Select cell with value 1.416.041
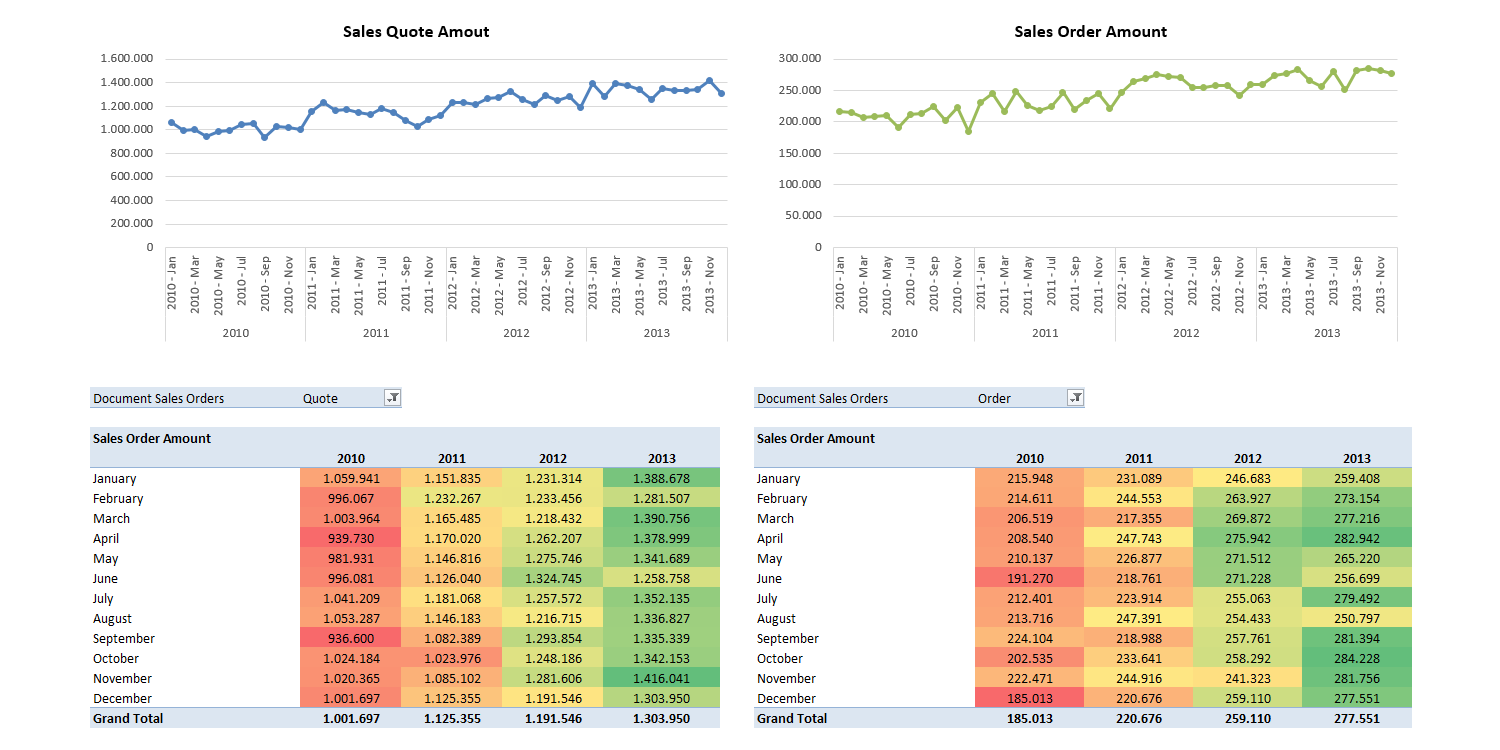The image size is (1500, 750). click(x=662, y=678)
